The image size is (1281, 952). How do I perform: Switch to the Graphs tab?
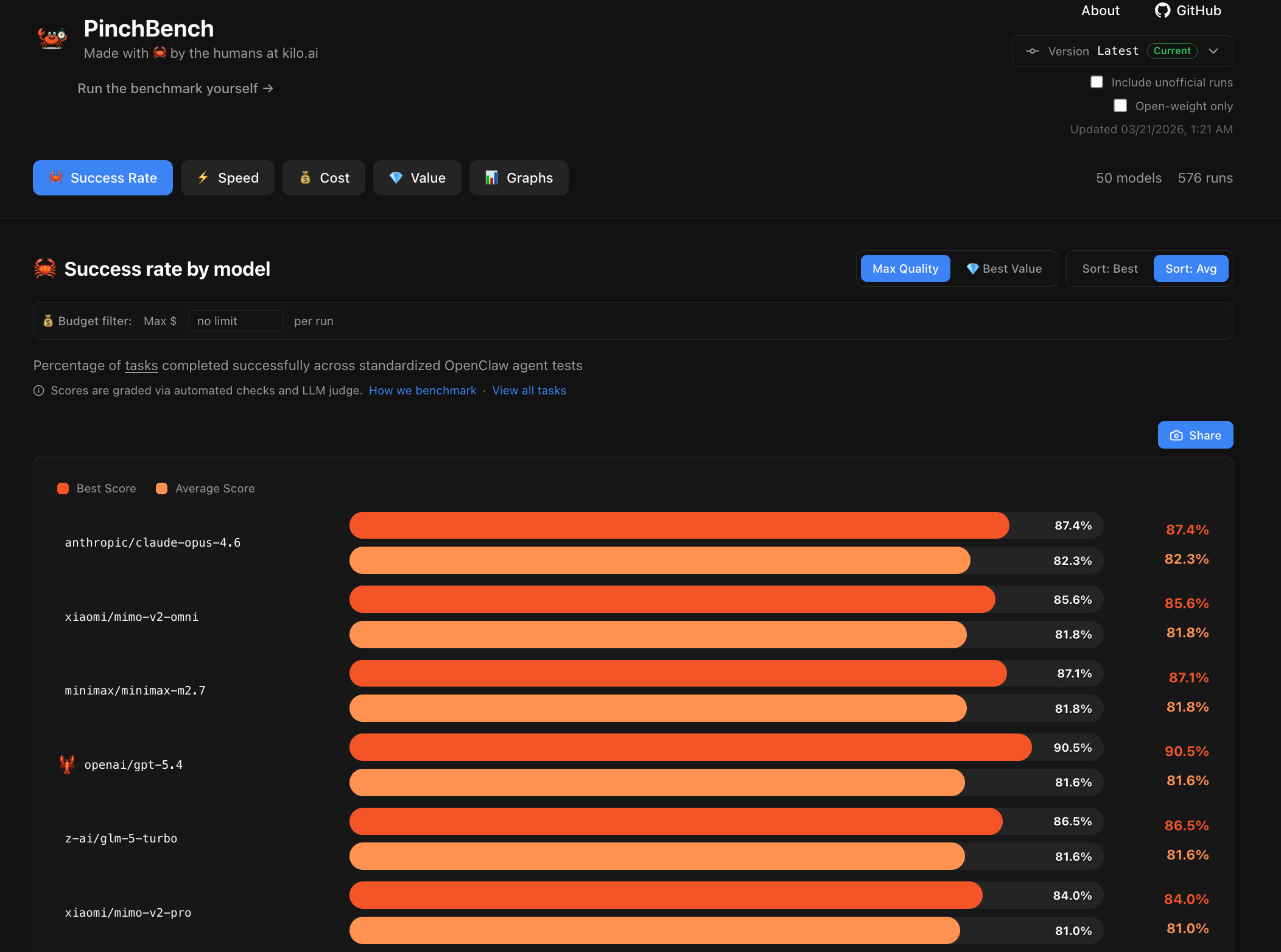pyautogui.click(x=519, y=178)
